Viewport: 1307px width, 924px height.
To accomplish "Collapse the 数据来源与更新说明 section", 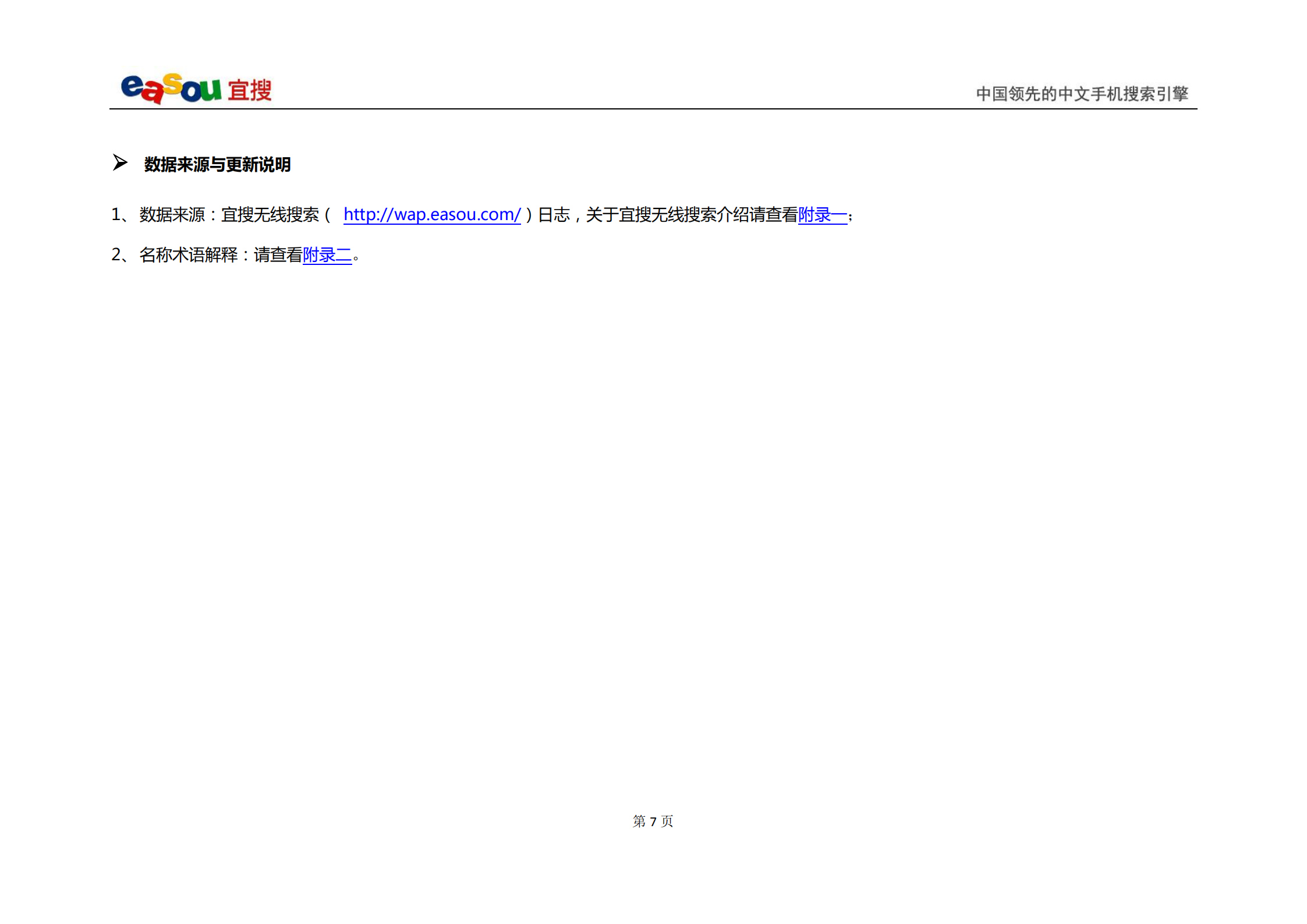I will pyautogui.click(x=218, y=165).
